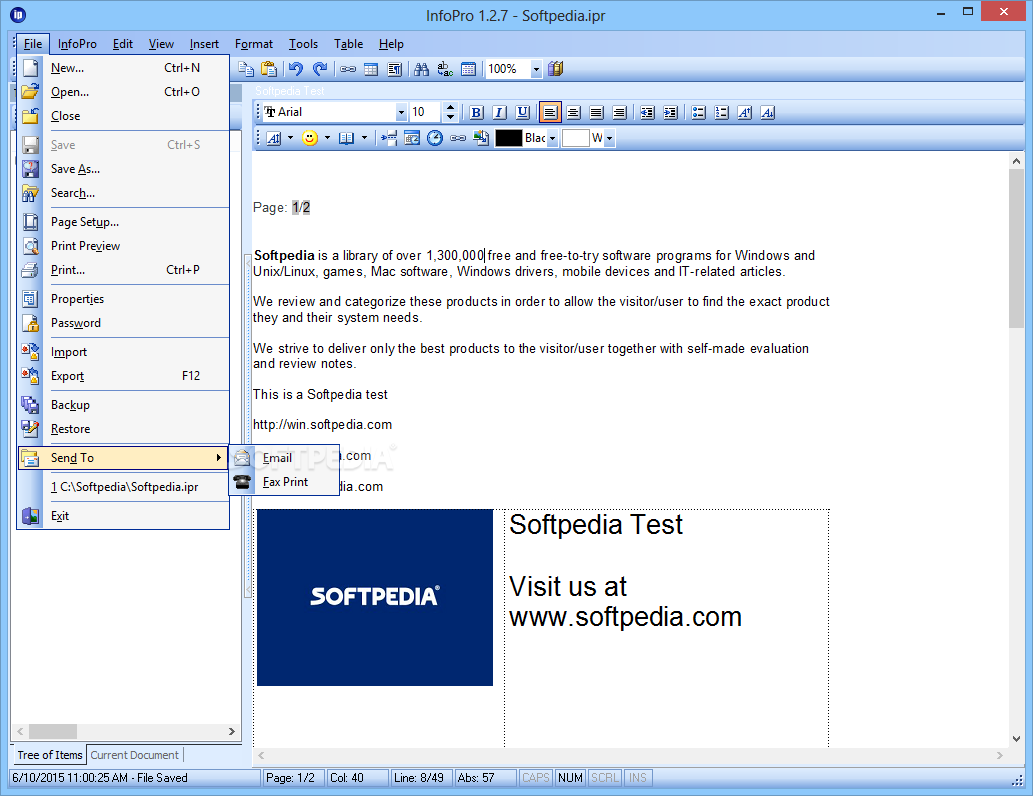Click the Paste clipboard icon
The width and height of the screenshot is (1033, 796).
tap(269, 69)
